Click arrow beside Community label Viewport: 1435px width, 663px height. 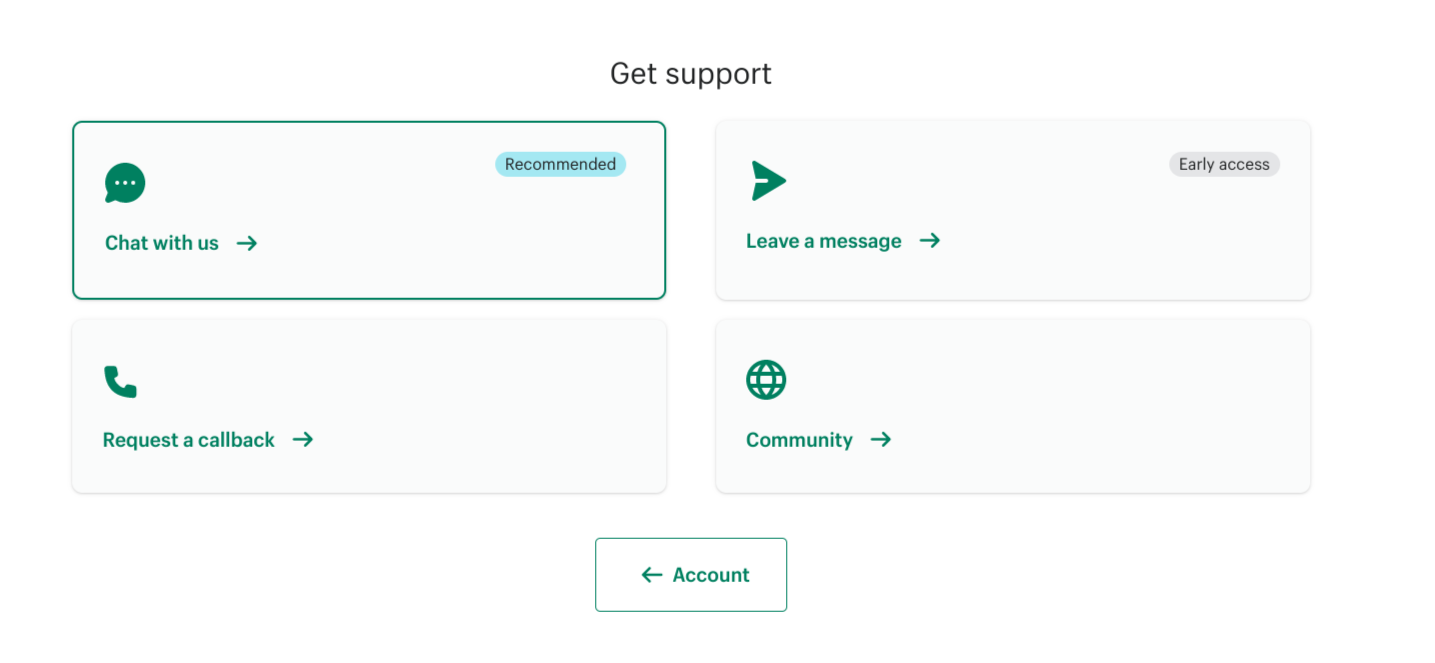coord(880,440)
